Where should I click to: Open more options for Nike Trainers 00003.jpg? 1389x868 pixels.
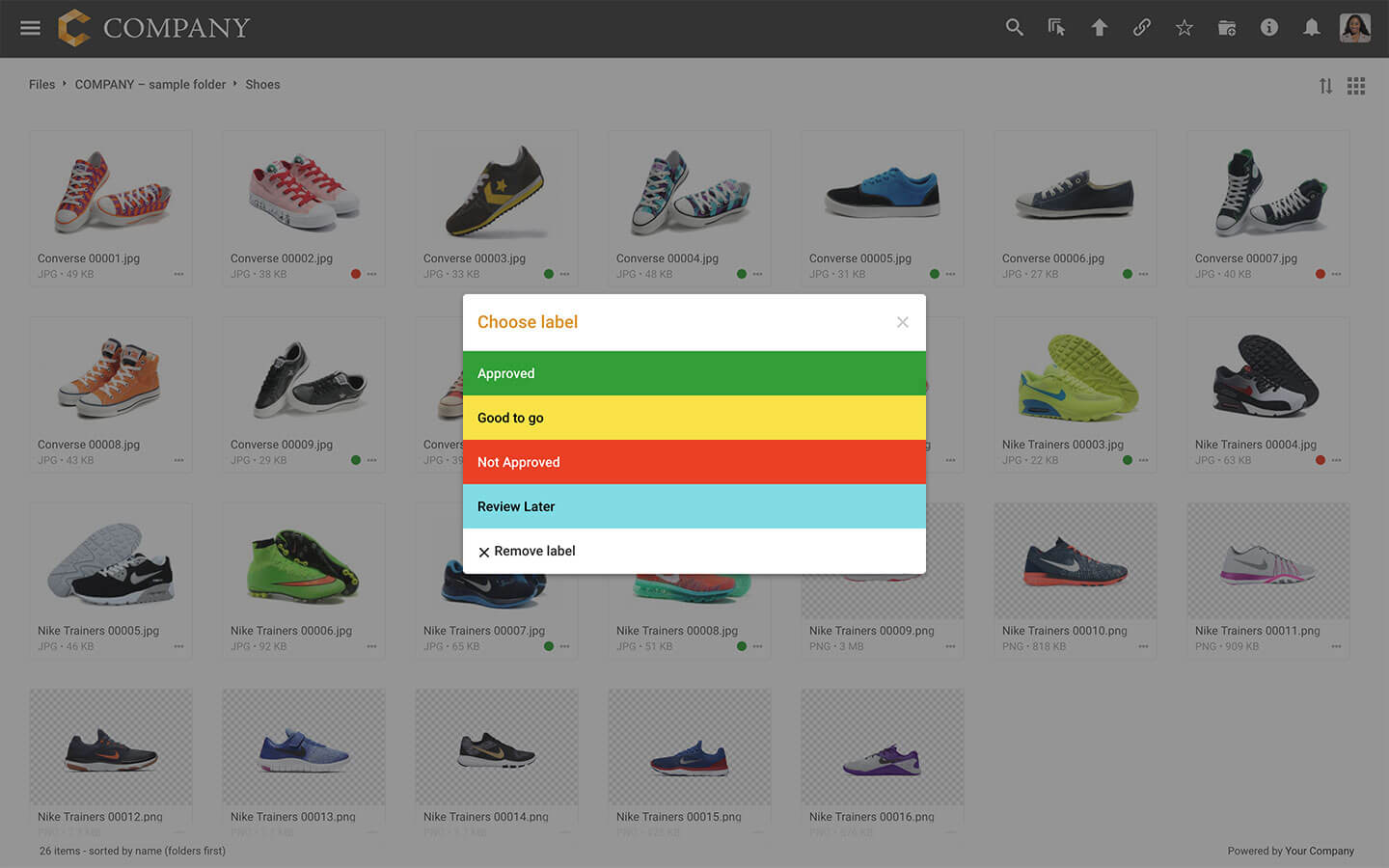tap(1143, 460)
